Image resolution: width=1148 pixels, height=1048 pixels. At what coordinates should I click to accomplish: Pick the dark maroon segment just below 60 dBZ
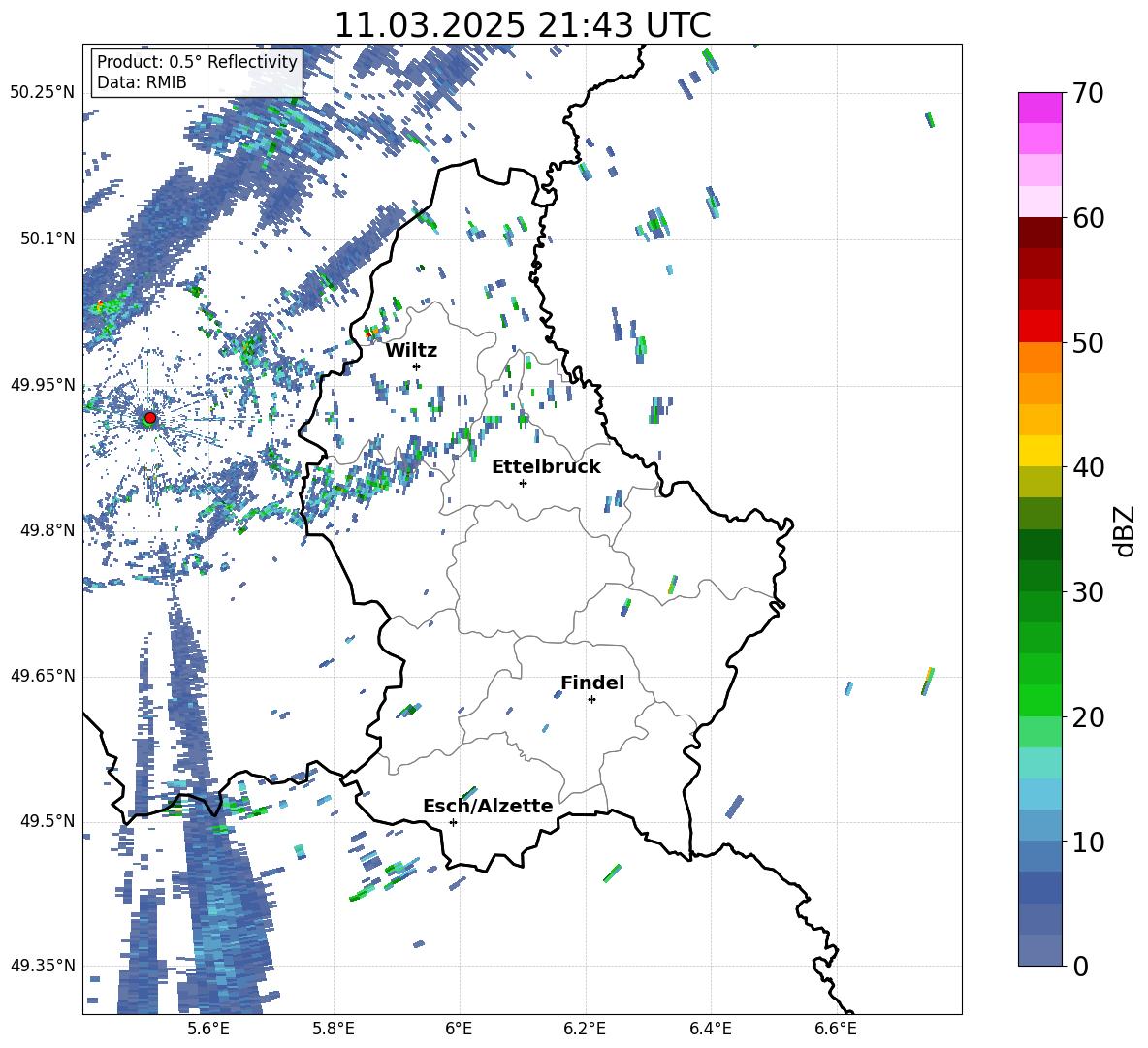pyautogui.click(x=1039, y=233)
